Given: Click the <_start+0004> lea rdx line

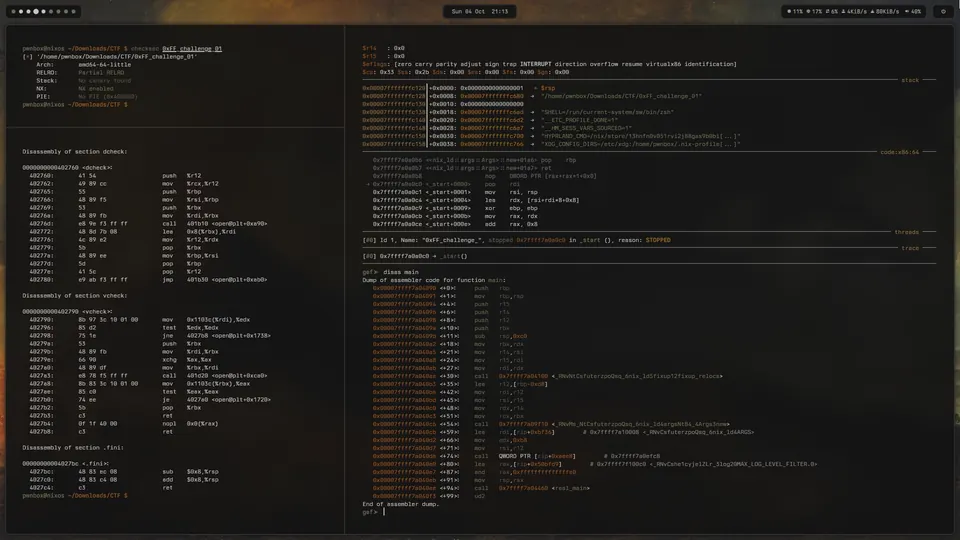Looking at the screenshot, I should coord(476,200).
